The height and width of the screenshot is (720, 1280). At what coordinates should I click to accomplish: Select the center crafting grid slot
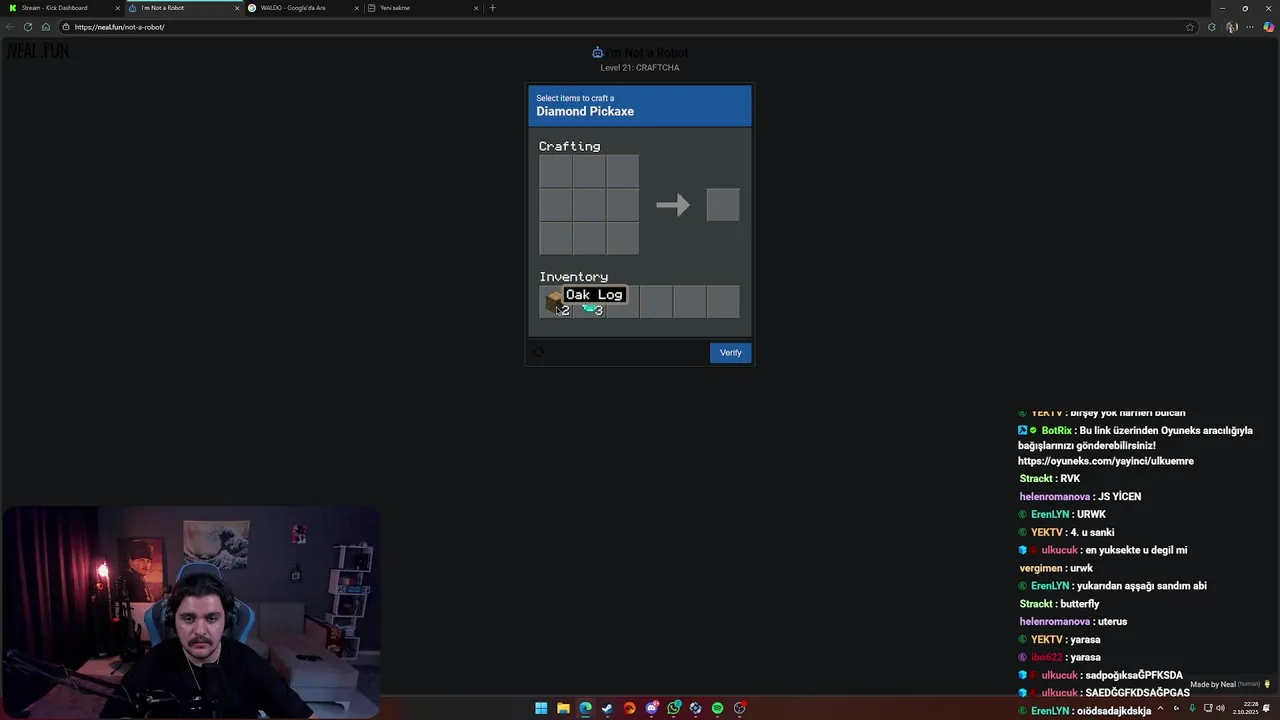pyautogui.click(x=589, y=205)
